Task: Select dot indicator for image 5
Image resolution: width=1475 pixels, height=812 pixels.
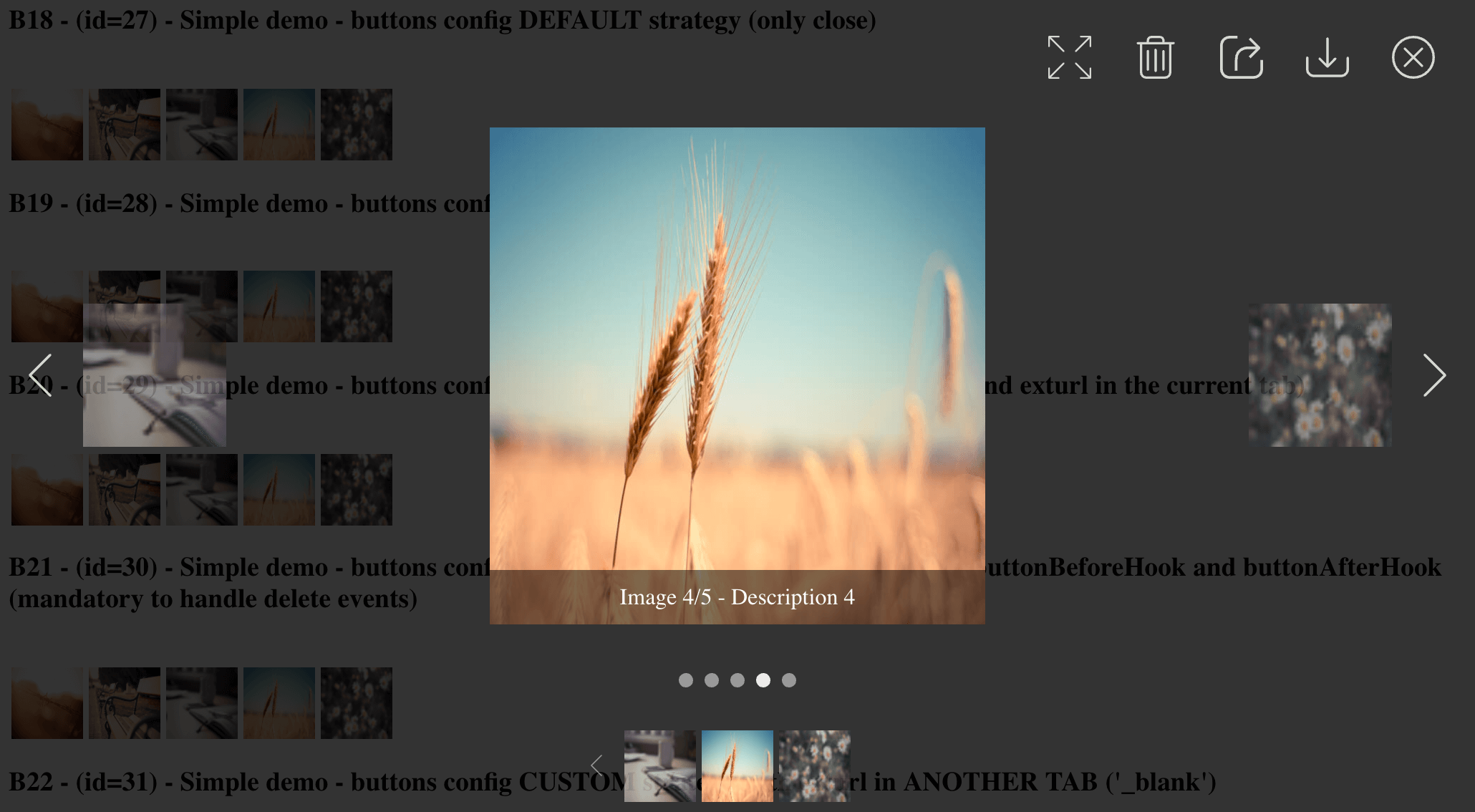Action: coord(789,680)
